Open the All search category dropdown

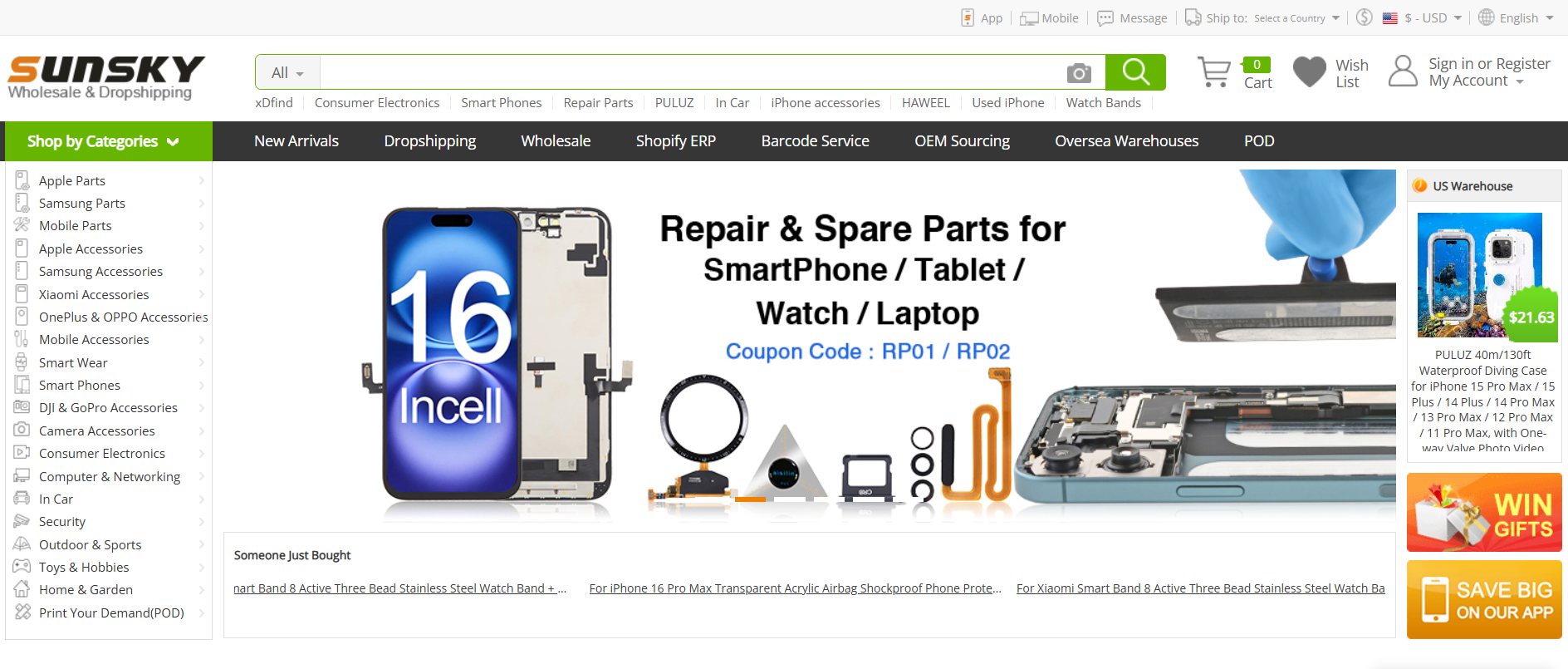tap(287, 72)
